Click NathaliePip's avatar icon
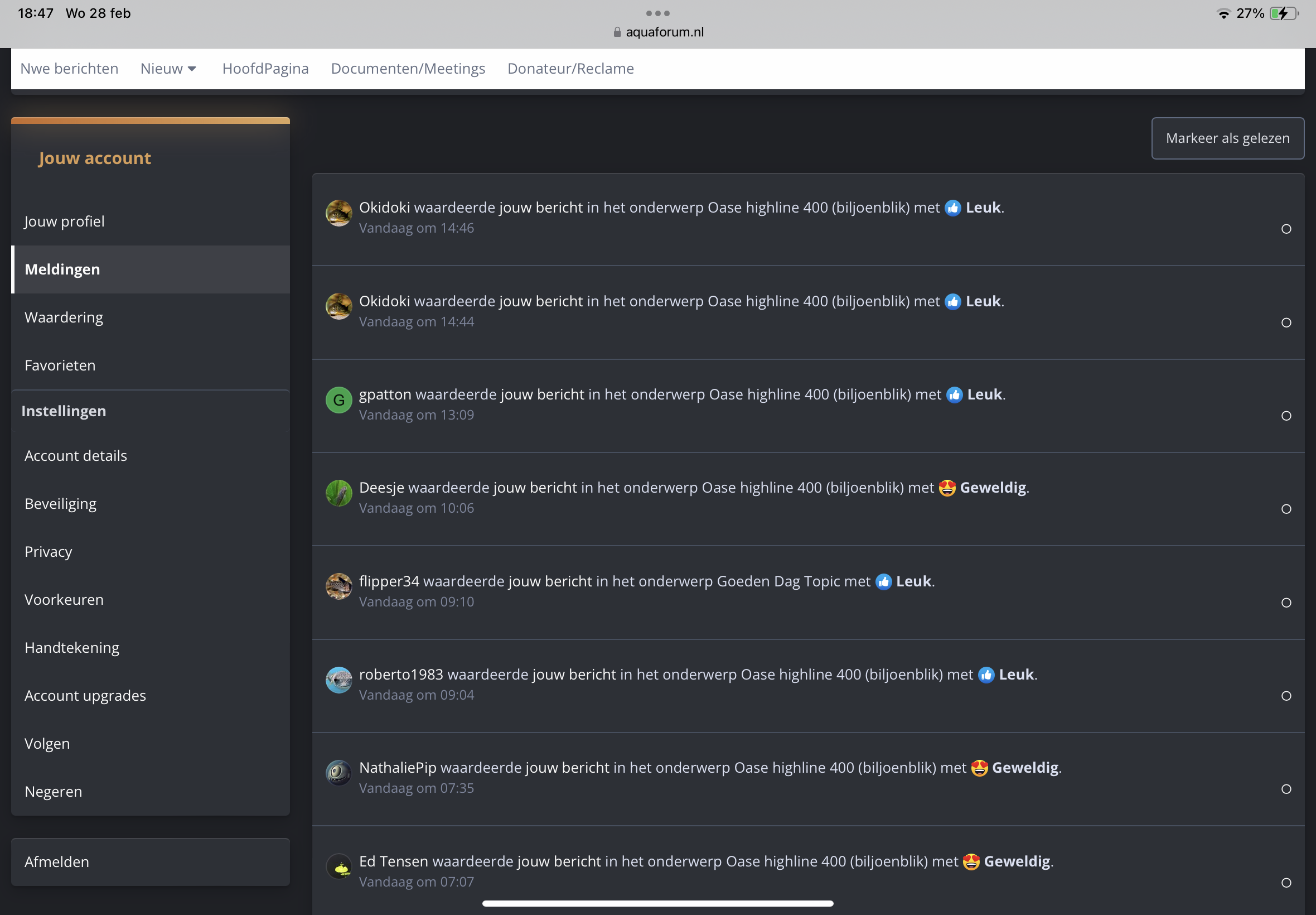The height and width of the screenshot is (915, 1316). click(338, 773)
